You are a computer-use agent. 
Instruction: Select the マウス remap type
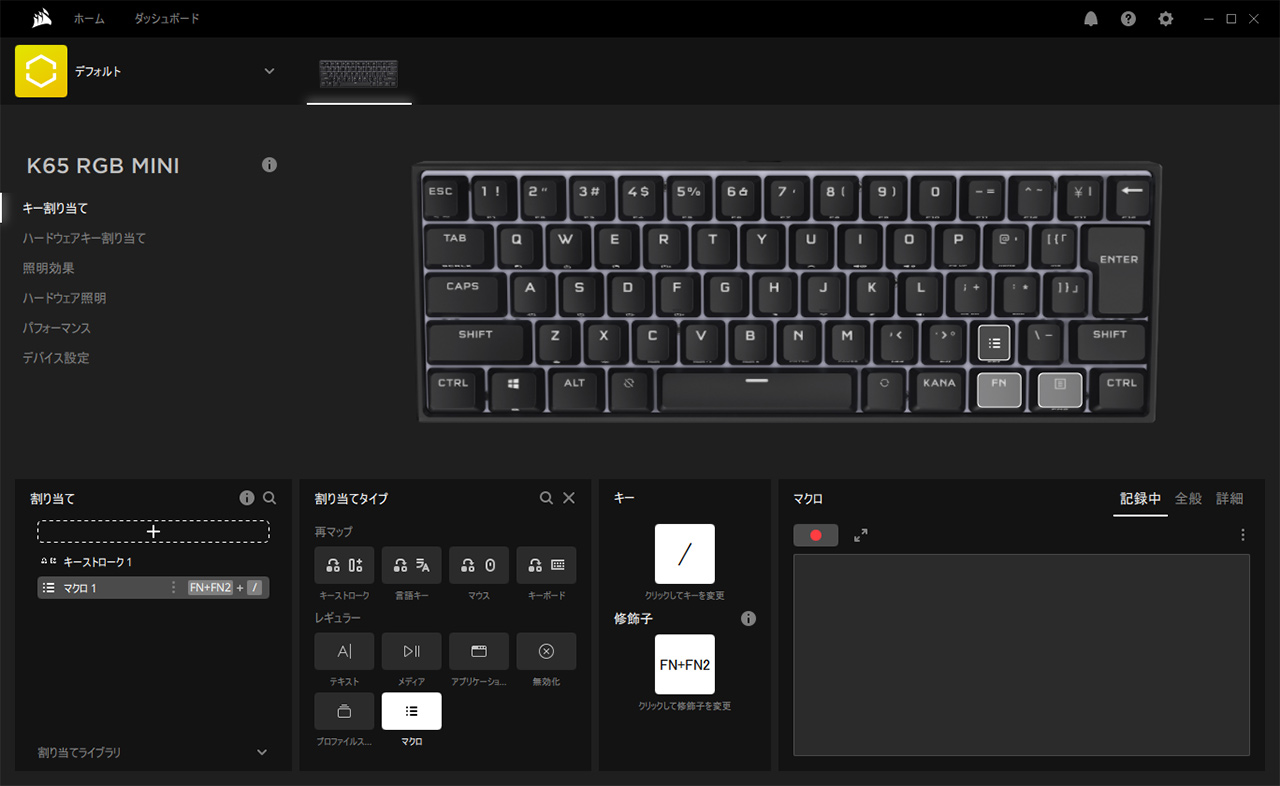[x=479, y=565]
